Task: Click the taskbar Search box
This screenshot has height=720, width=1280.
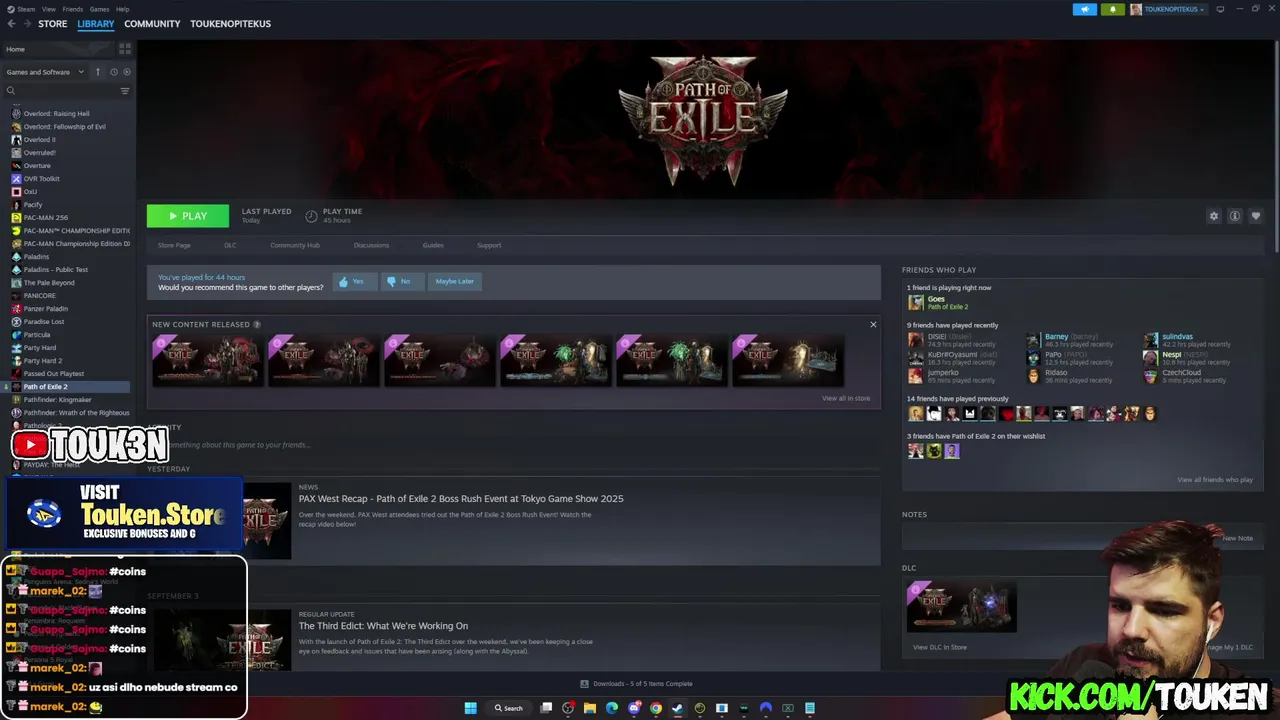Action: click(x=508, y=708)
